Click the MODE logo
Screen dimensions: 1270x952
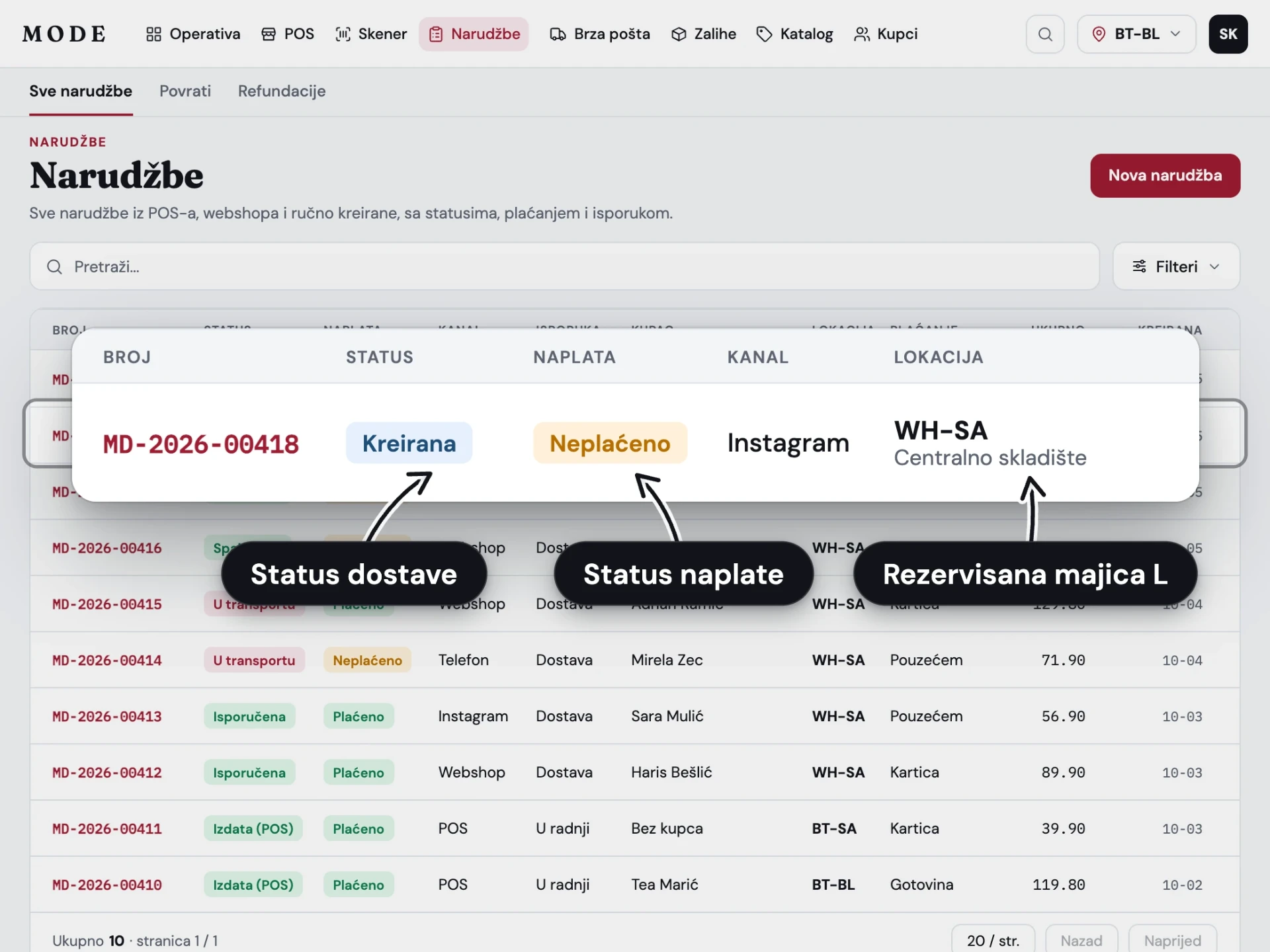64,34
